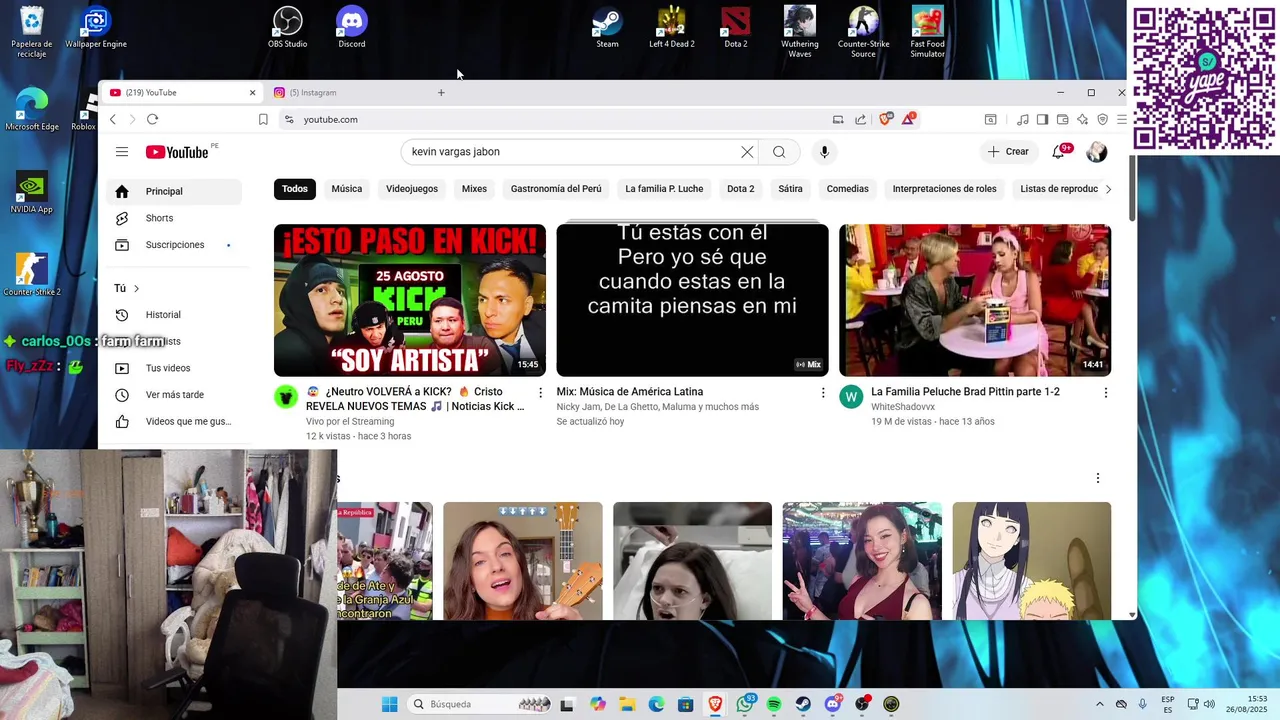Viewport: 1280px width, 720px height.
Task: Open options for Neutro VOLVERÁ a KICK video
Action: 541,393
